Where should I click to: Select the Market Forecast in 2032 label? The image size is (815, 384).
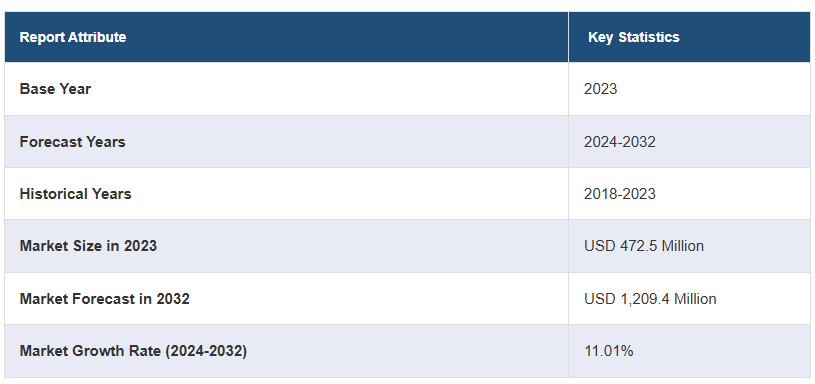click(x=104, y=299)
